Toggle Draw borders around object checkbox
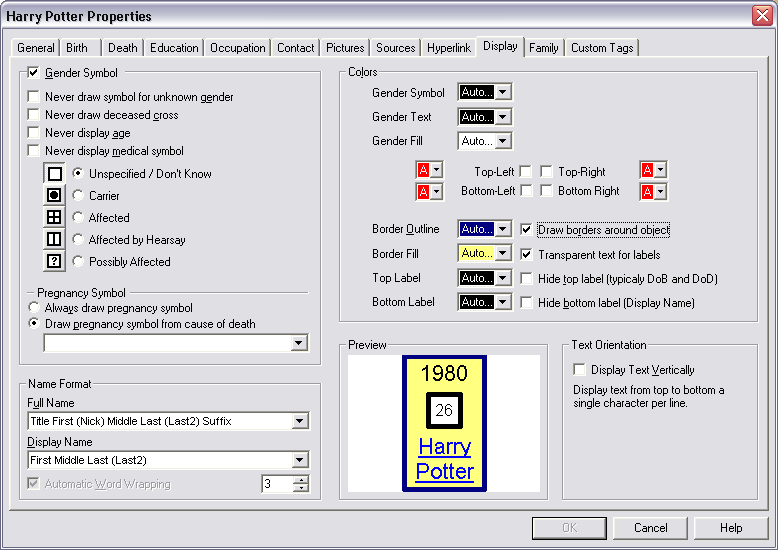This screenshot has height=550, width=778. click(x=526, y=229)
